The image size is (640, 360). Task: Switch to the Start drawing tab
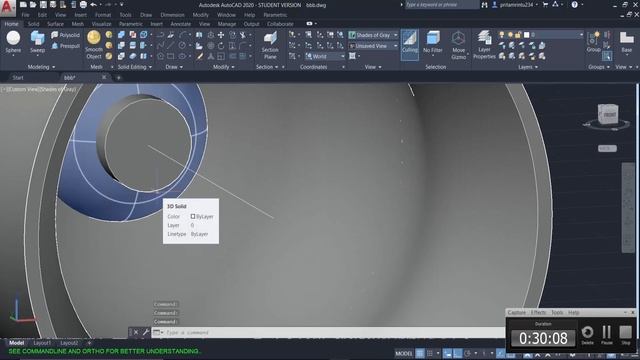18,77
